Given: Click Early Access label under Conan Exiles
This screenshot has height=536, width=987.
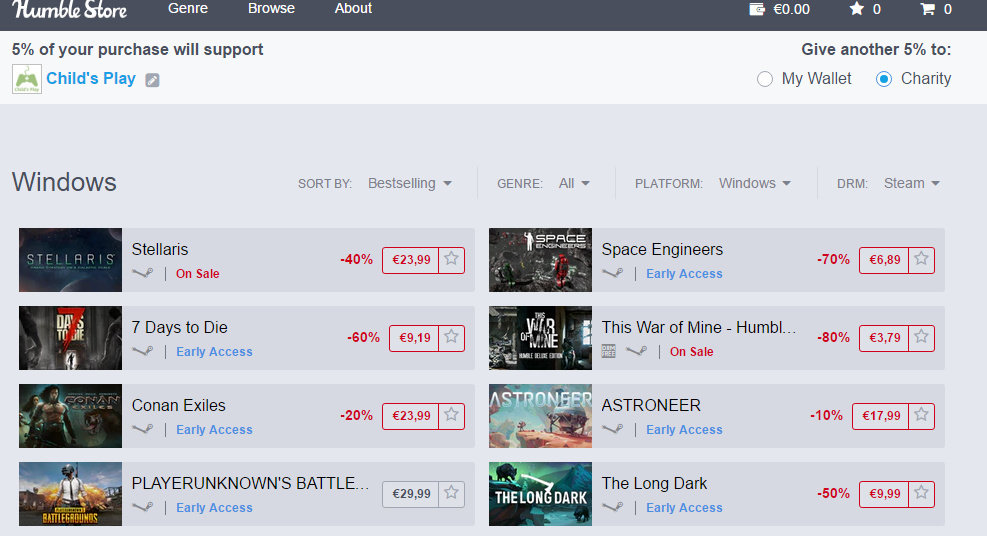Looking at the screenshot, I should [214, 430].
